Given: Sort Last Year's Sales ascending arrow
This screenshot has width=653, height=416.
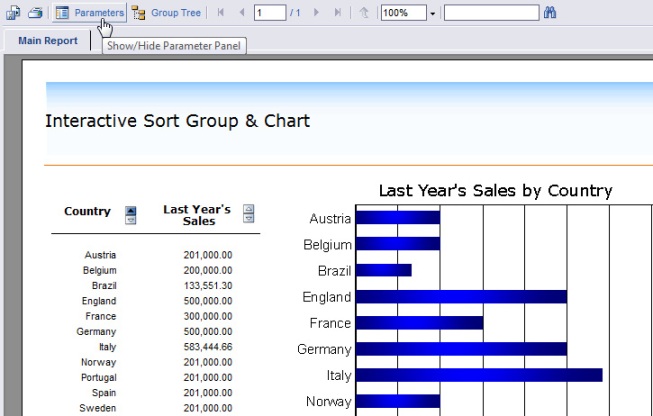Looking at the screenshot, I should 249,209.
